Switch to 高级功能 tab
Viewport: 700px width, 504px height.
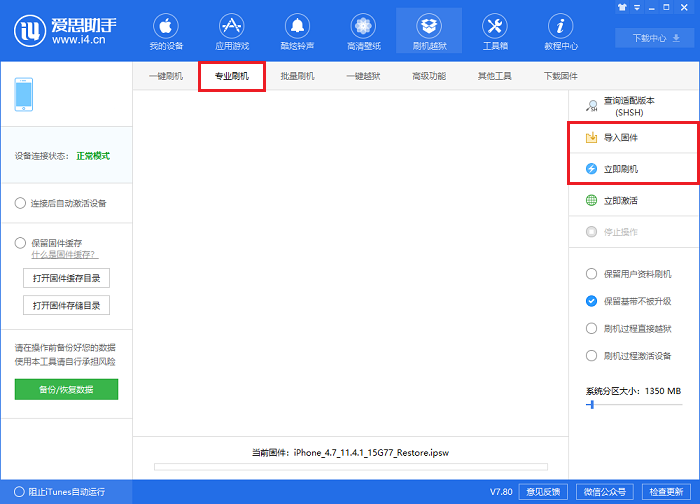coord(429,76)
